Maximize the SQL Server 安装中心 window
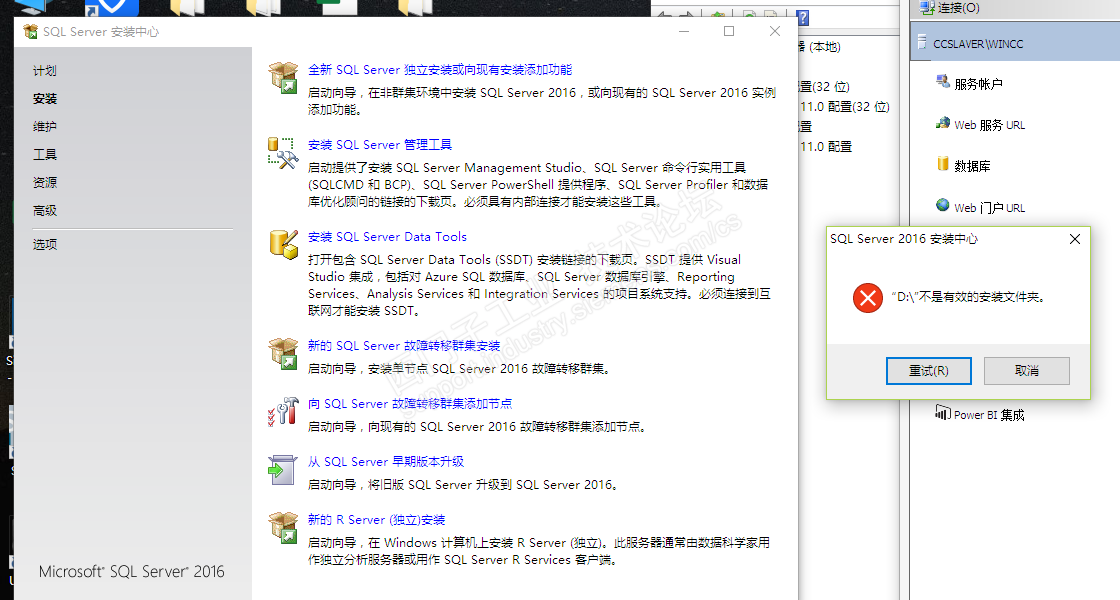1120x600 pixels. (729, 31)
